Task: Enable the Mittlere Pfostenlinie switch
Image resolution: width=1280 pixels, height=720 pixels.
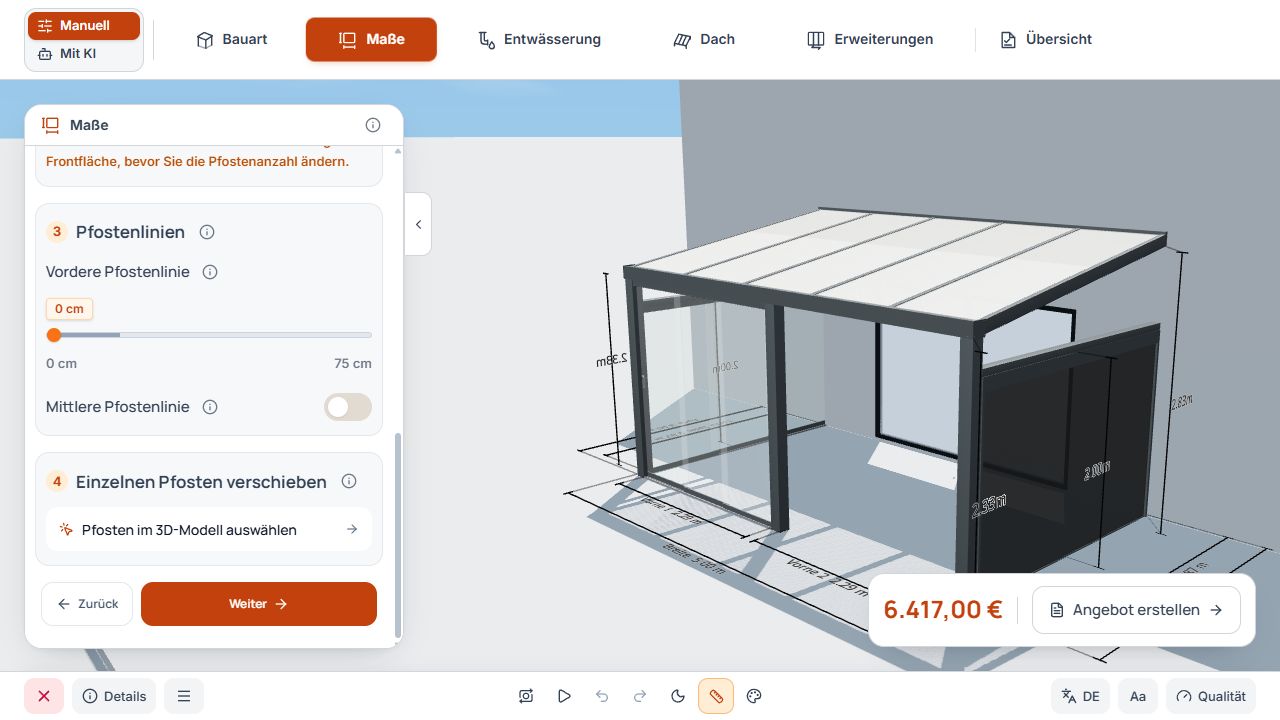Action: [x=348, y=407]
